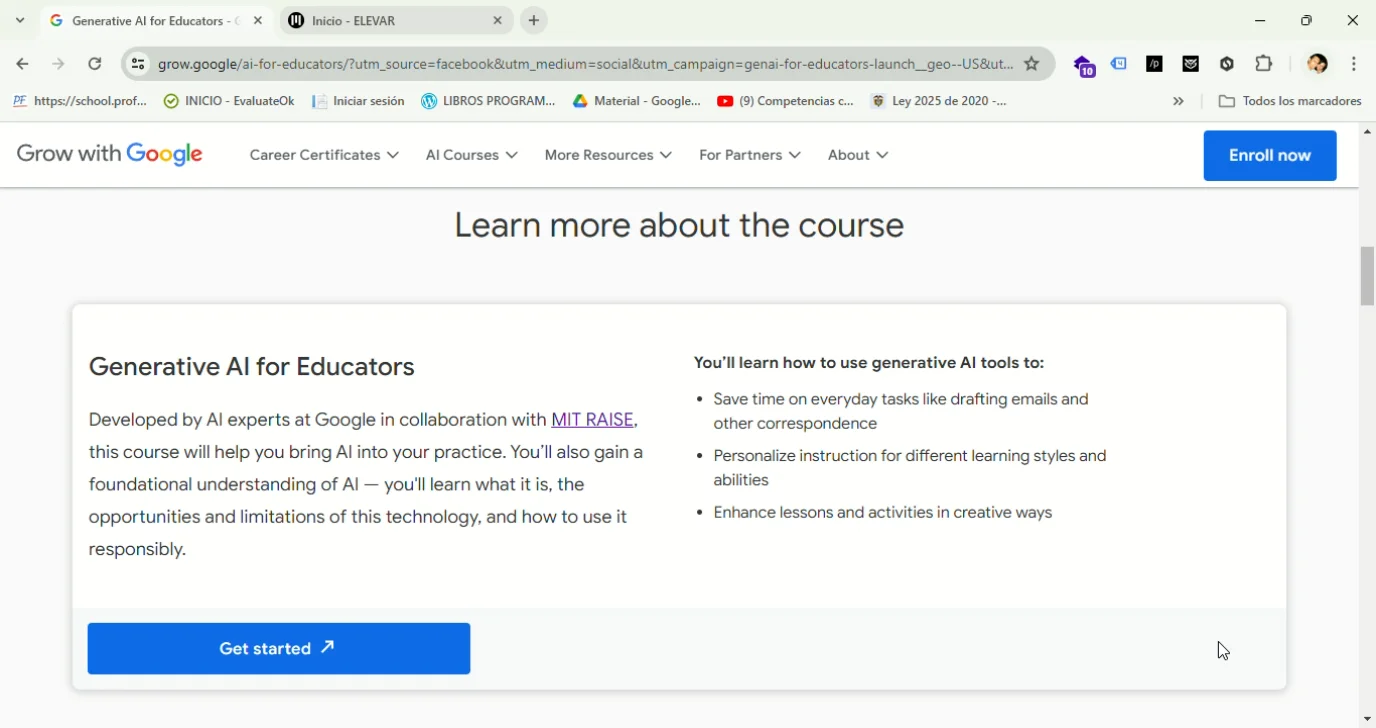
Task: Expand For Partners menu
Action: point(750,155)
